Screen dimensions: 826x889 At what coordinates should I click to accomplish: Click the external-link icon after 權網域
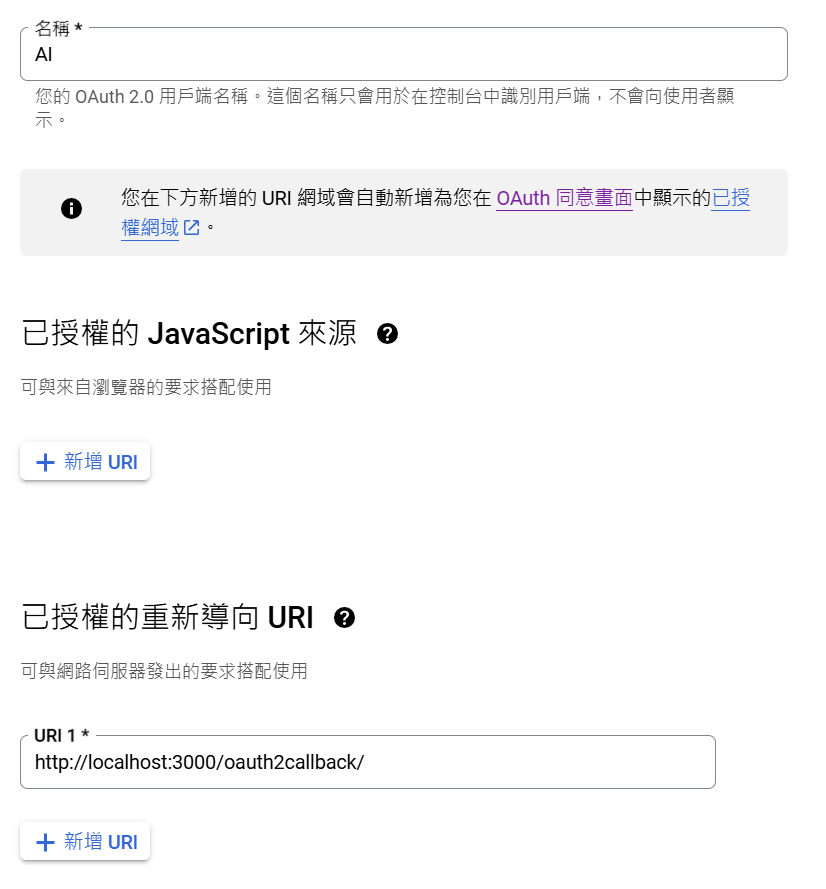192,228
